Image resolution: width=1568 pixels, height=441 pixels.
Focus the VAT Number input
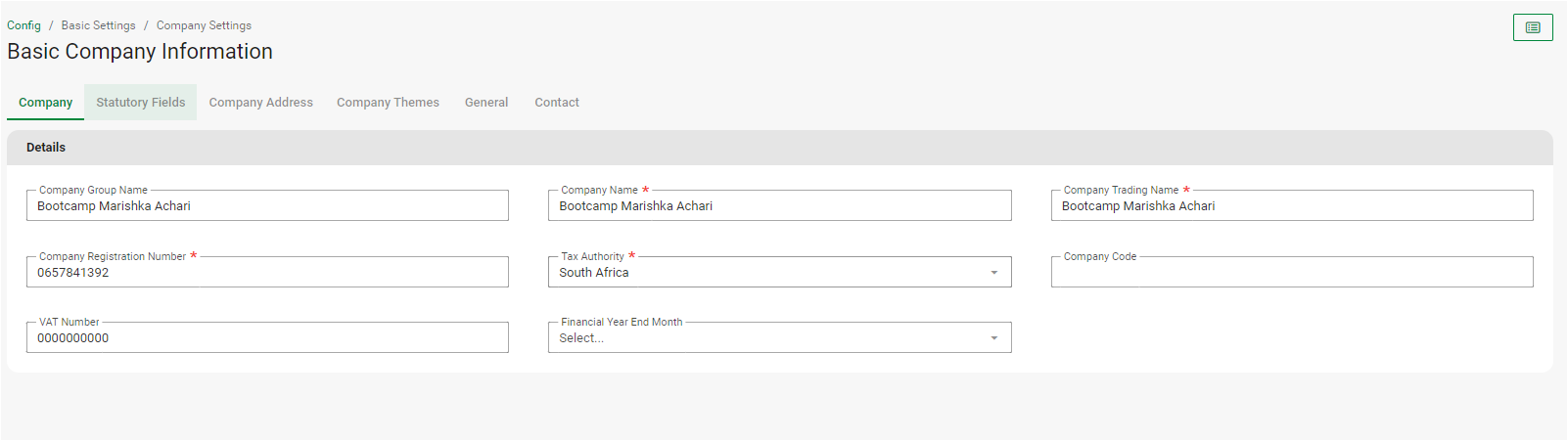(266, 338)
